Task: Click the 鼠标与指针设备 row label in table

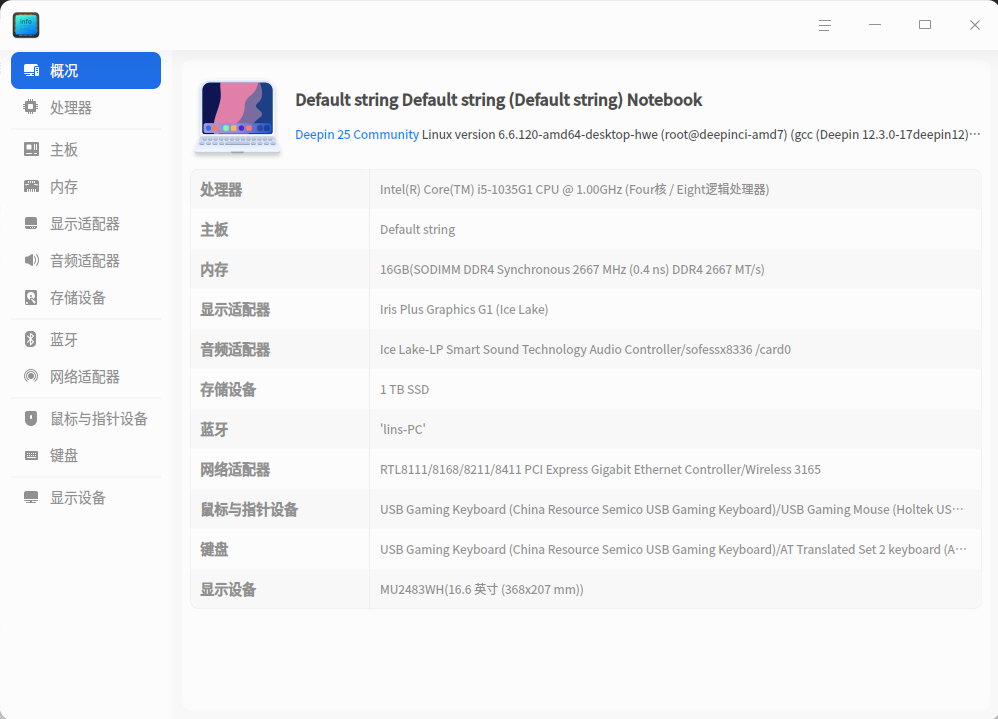Action: click(x=249, y=510)
